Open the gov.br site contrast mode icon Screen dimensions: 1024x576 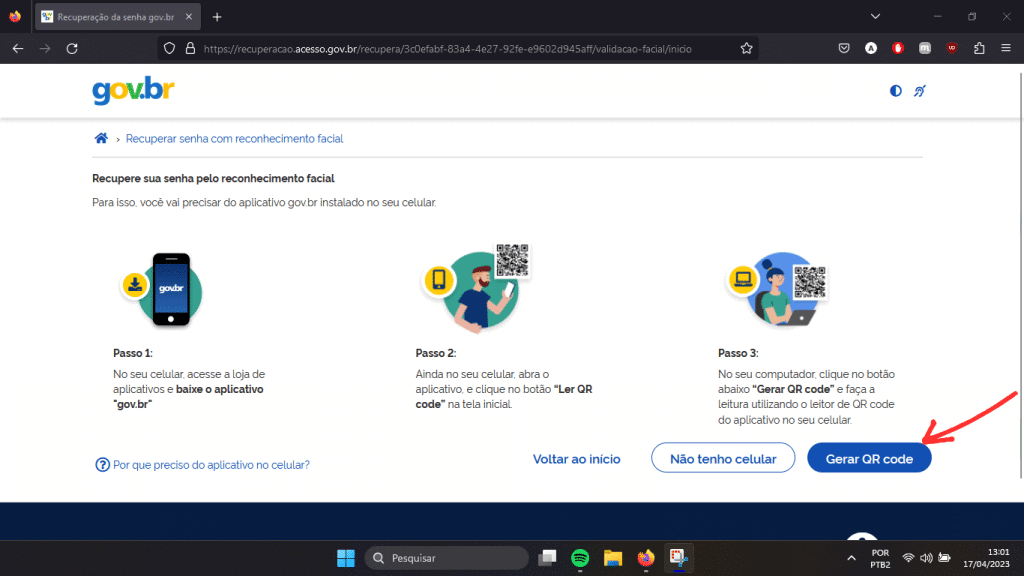895,90
